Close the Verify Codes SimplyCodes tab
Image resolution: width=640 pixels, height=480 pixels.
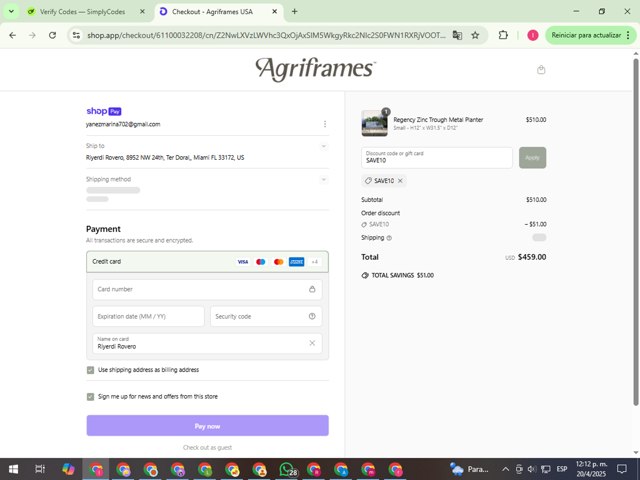tap(142, 11)
